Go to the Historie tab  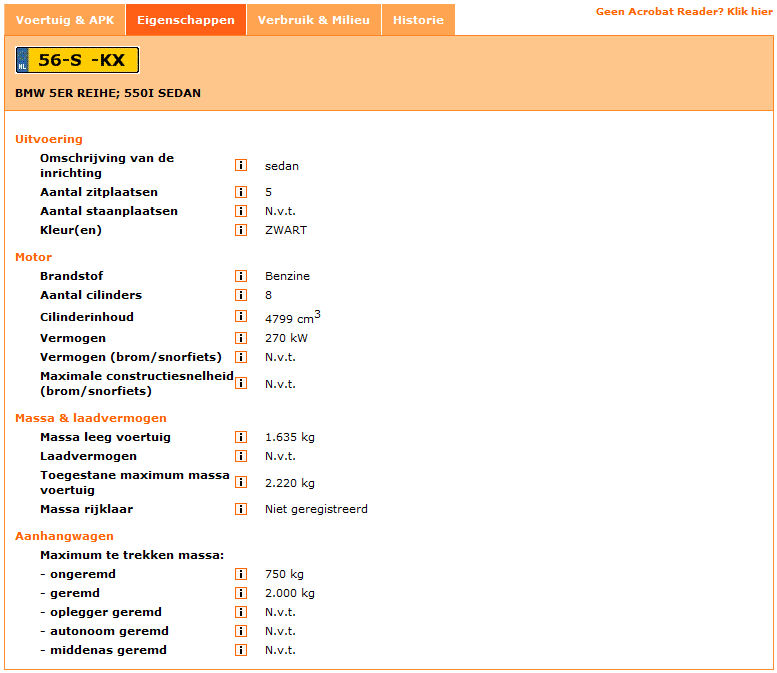click(x=418, y=20)
